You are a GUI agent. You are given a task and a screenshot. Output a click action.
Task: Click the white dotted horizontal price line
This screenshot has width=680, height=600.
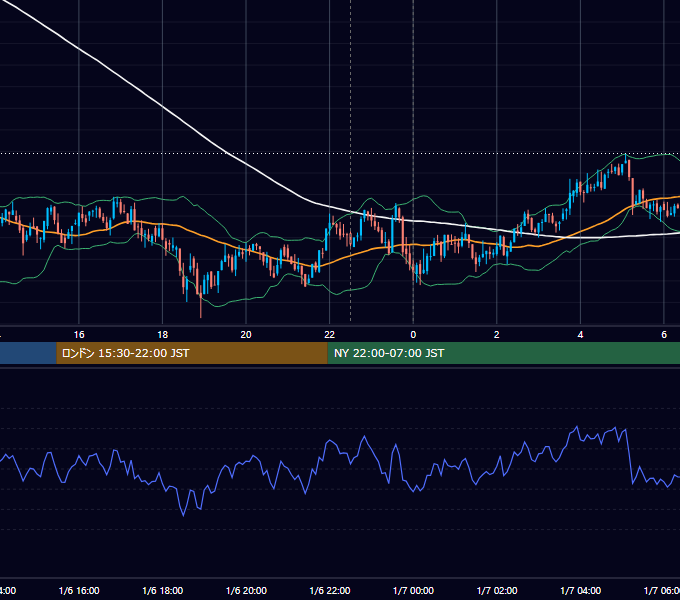(x=340, y=153)
